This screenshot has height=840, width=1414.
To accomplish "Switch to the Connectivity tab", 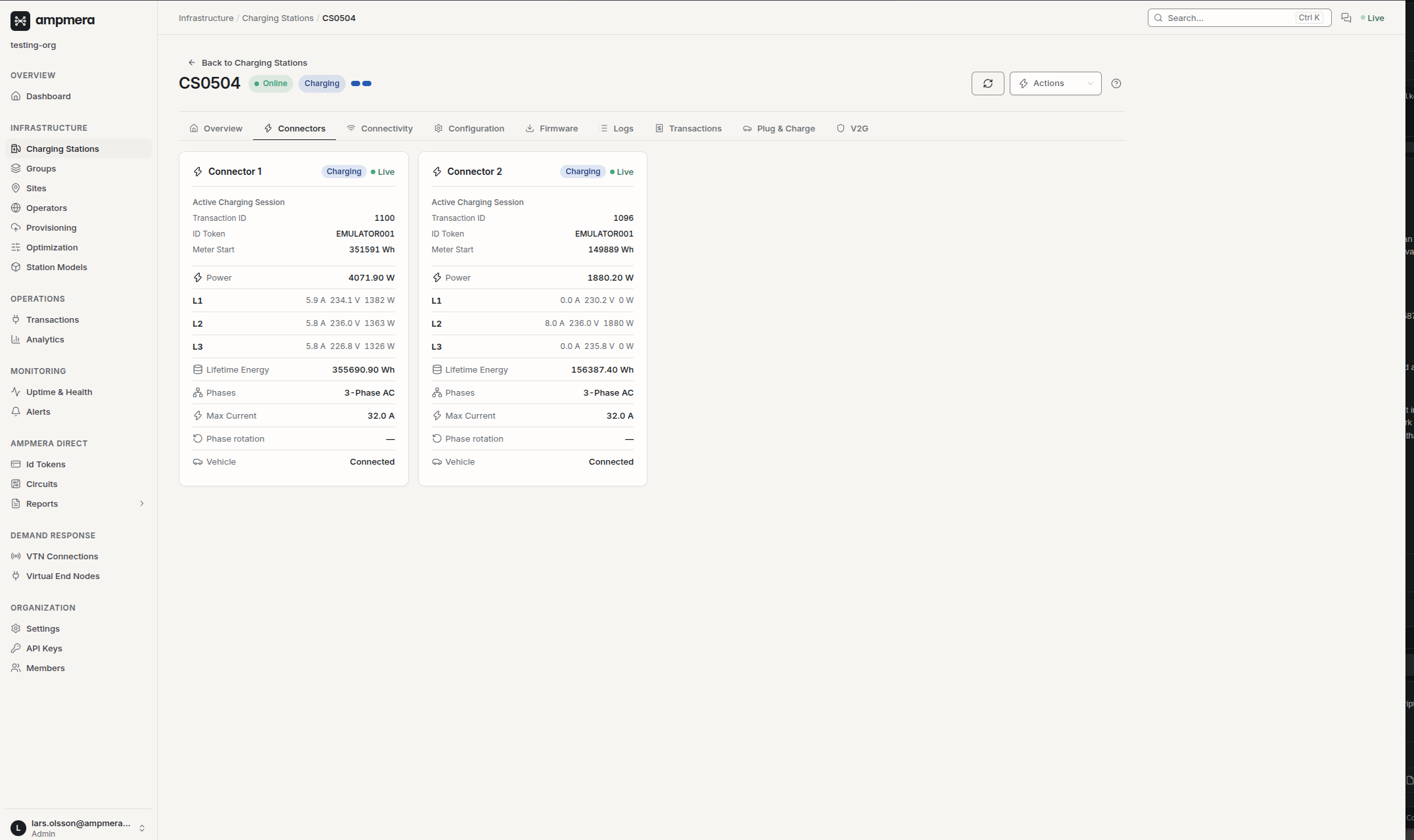I will coord(380,128).
